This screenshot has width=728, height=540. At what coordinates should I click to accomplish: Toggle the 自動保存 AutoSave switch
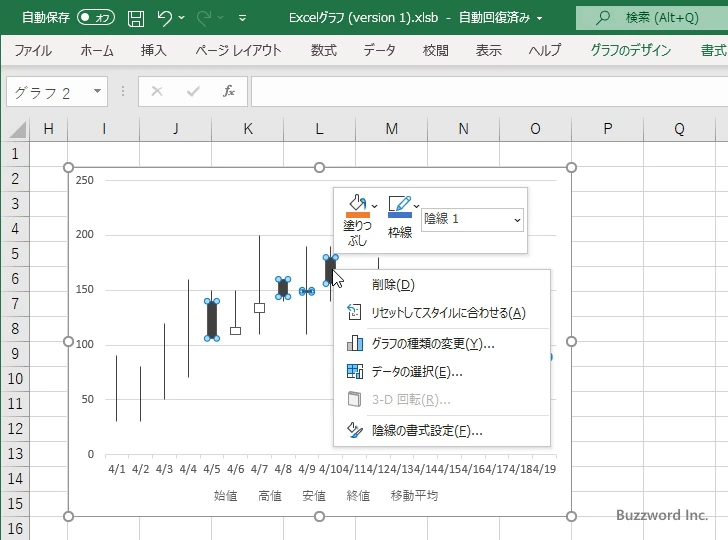tap(96, 18)
